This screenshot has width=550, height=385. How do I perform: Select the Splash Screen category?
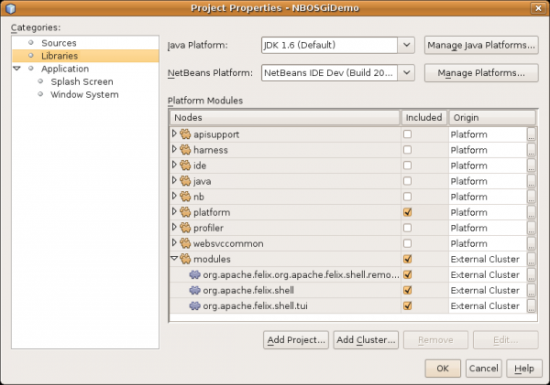click(82, 82)
